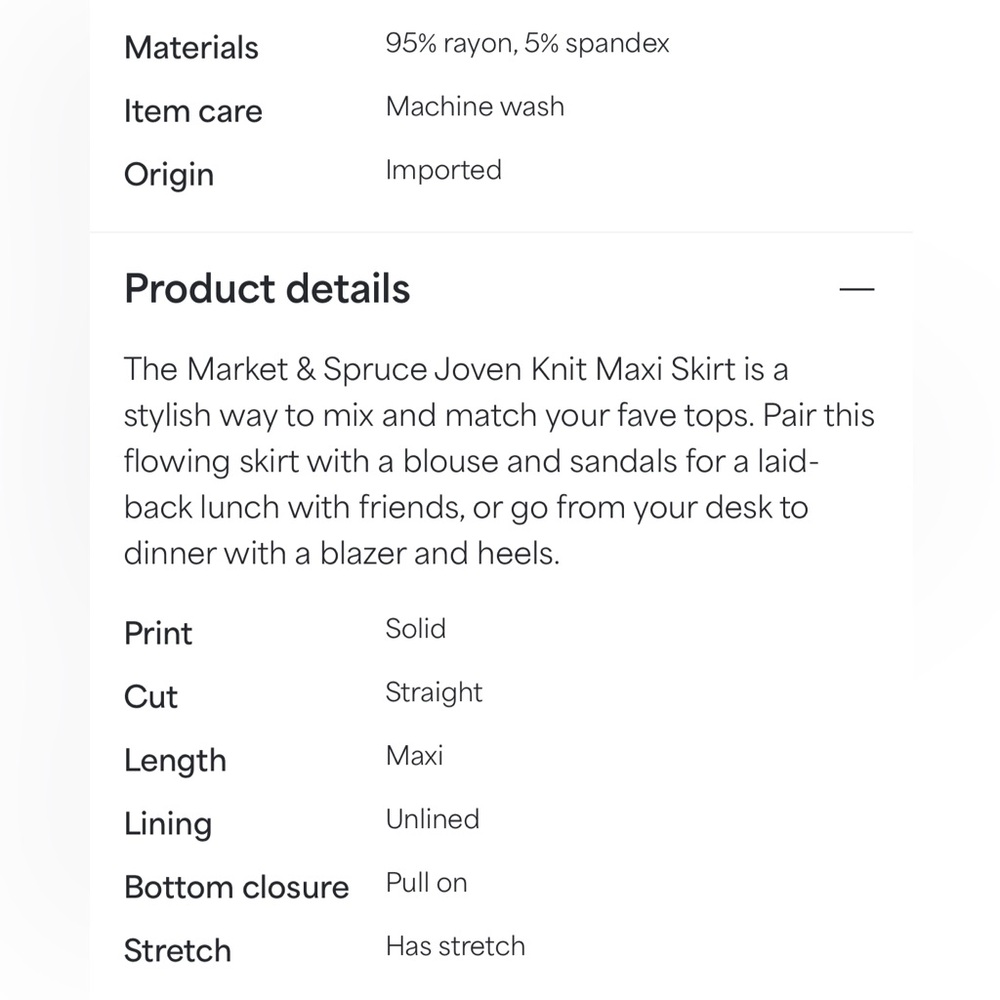1000x1000 pixels.
Task: Select the Lining label
Action: click(168, 823)
